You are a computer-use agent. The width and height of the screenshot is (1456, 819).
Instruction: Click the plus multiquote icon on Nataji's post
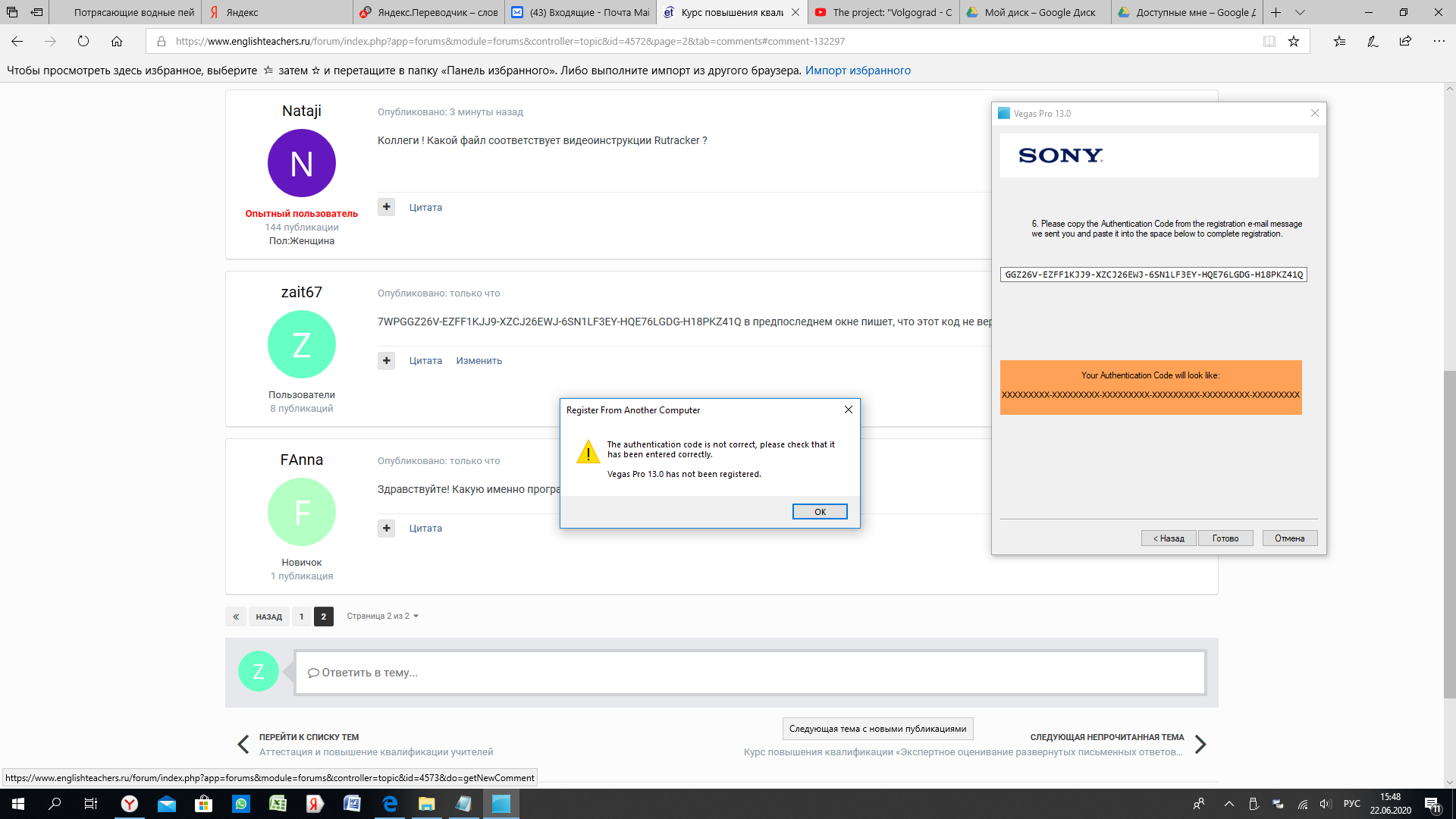tap(387, 207)
